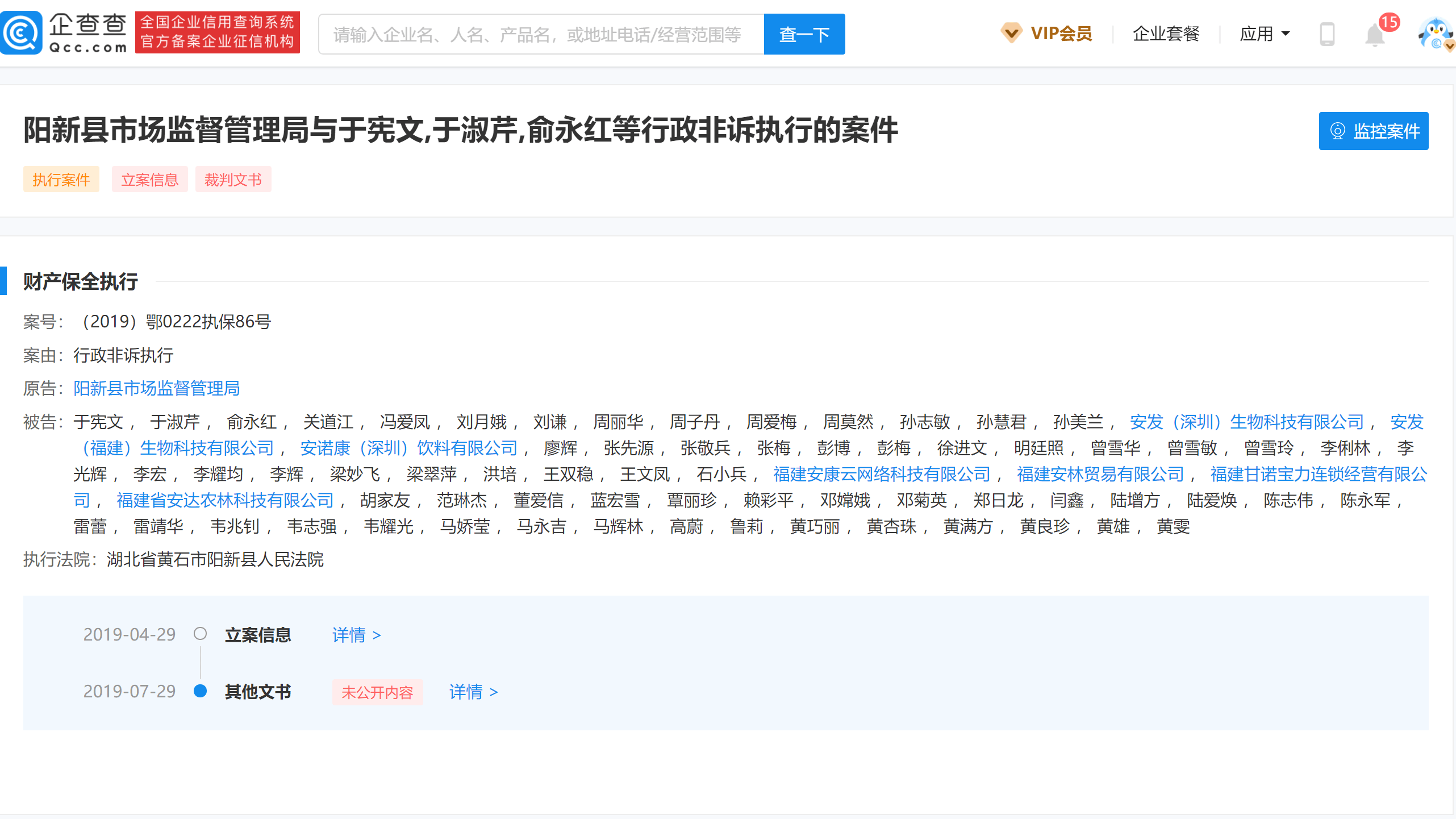The image size is (1456, 819).
Task: Select the 裁判文书 tag
Action: (233, 180)
